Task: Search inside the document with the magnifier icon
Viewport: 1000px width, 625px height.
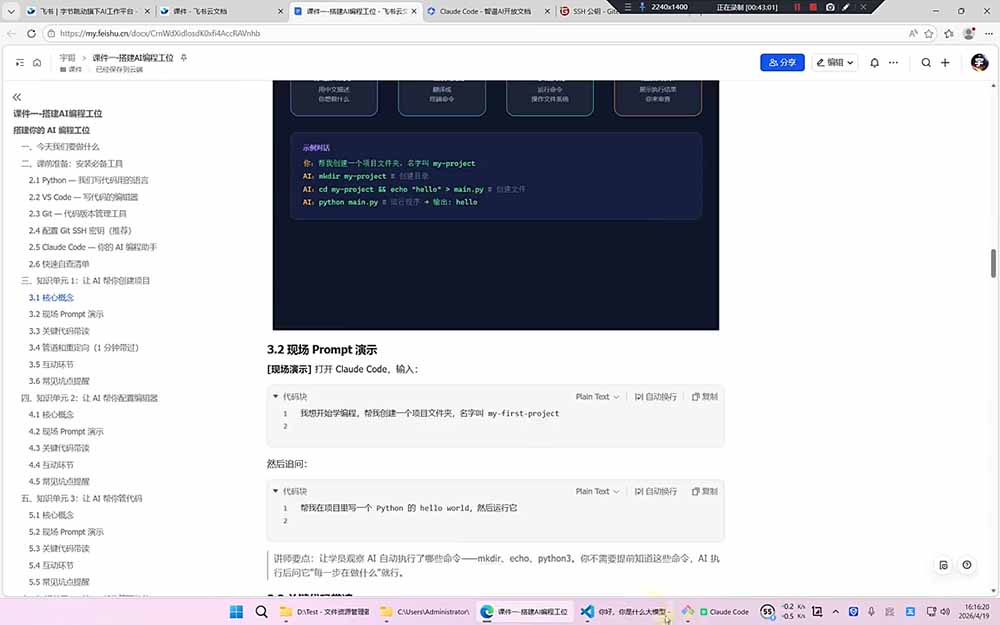Action: click(x=926, y=62)
